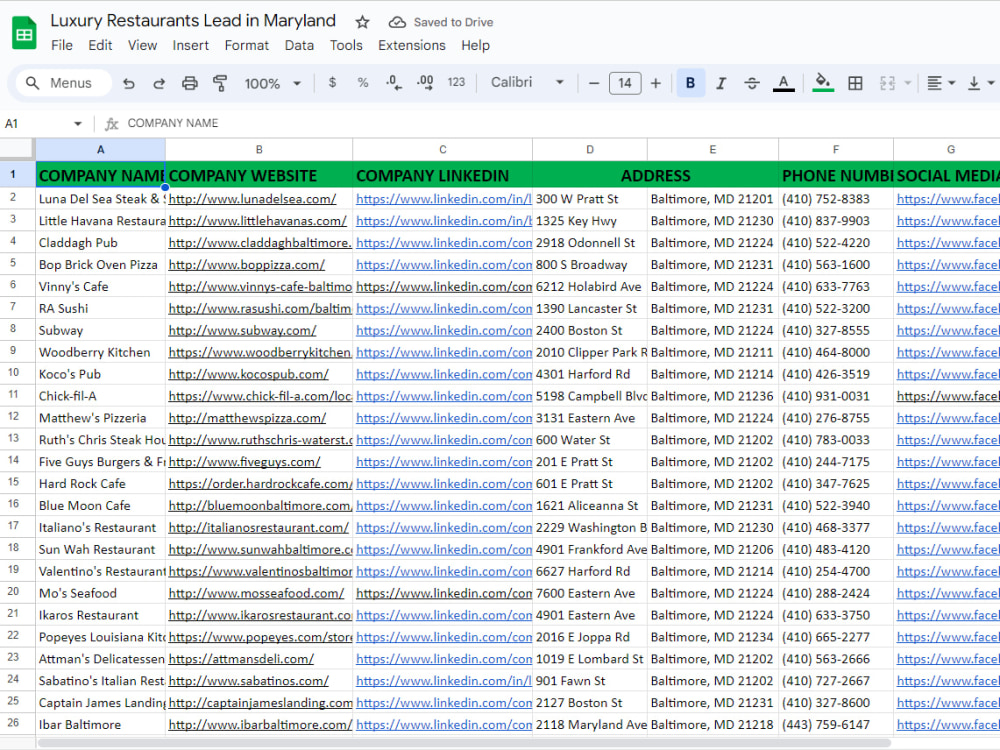Screen dimensions: 1000x750
Task: Toggle italic formatting
Action: click(721, 83)
